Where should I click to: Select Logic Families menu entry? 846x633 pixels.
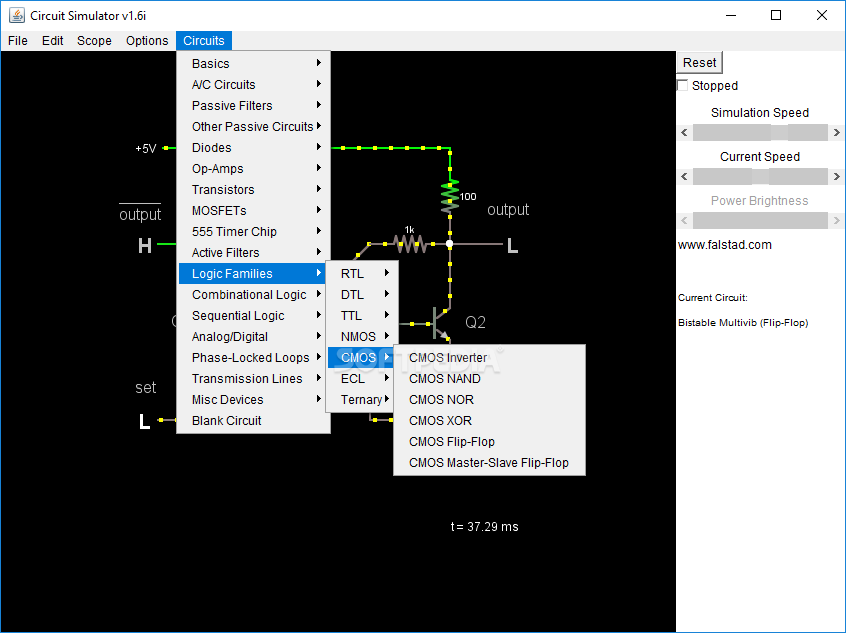253,274
